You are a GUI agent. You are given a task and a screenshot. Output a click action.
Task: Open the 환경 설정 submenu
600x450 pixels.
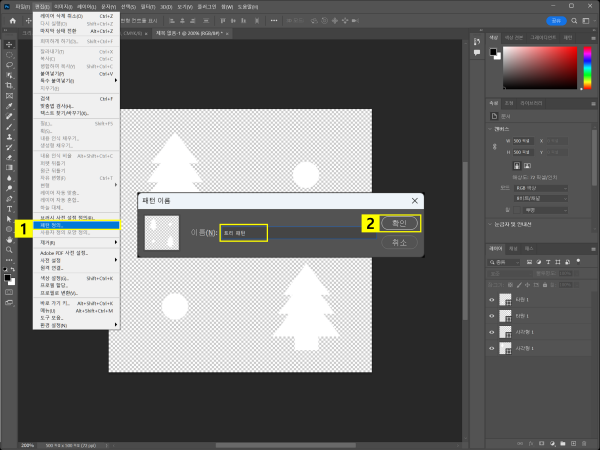pyautogui.click(x=77, y=325)
